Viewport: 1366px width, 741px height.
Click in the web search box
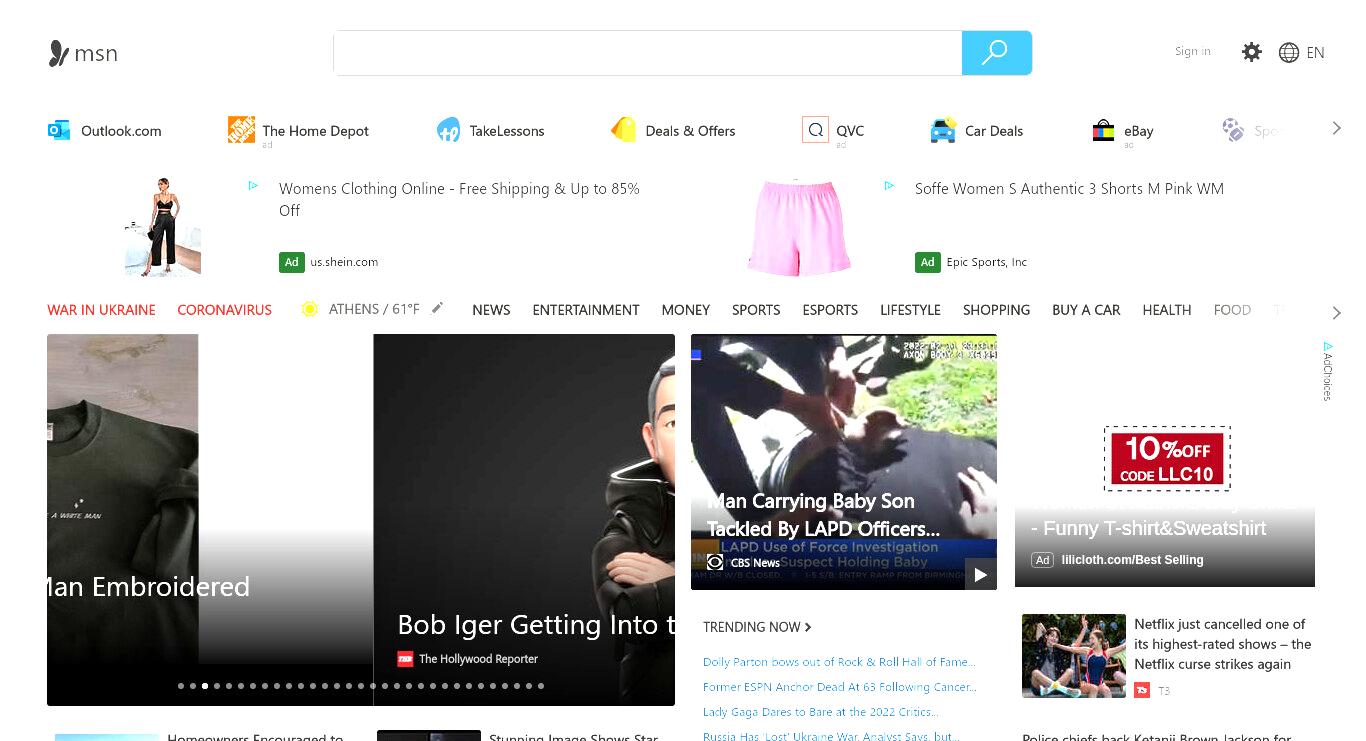648,53
